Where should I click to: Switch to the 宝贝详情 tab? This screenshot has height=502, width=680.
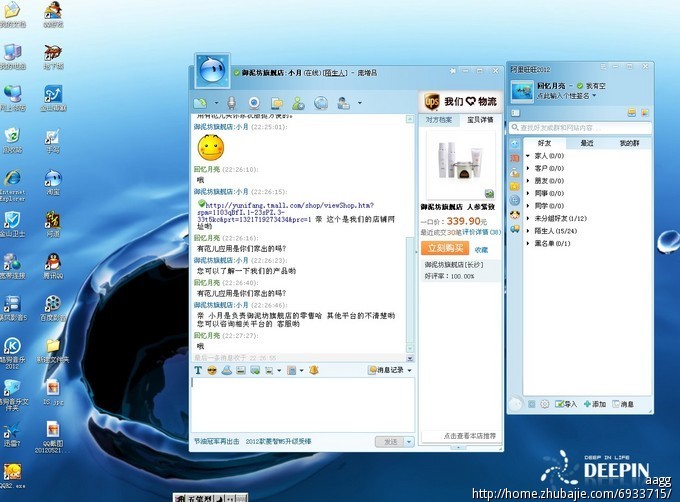(x=480, y=120)
